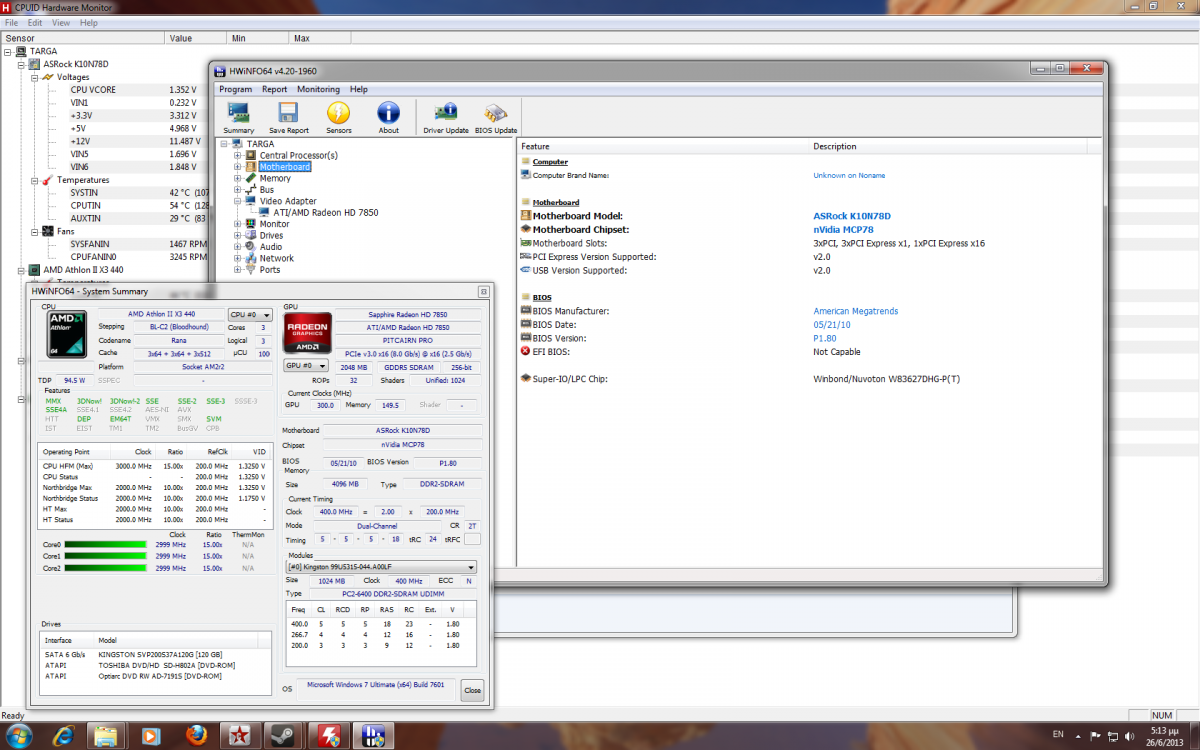Viewport: 1200px width, 750px height.
Task: Select the CPU VCORE row in HWMonitor
Action: pyautogui.click(x=93, y=90)
